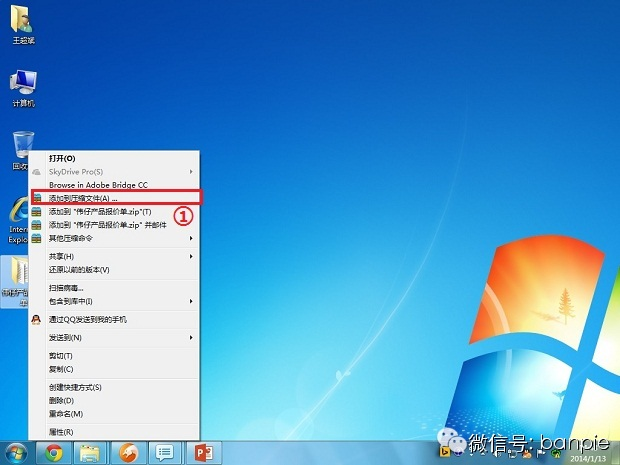Click the orange round app icon on the taskbar

click(x=127, y=452)
